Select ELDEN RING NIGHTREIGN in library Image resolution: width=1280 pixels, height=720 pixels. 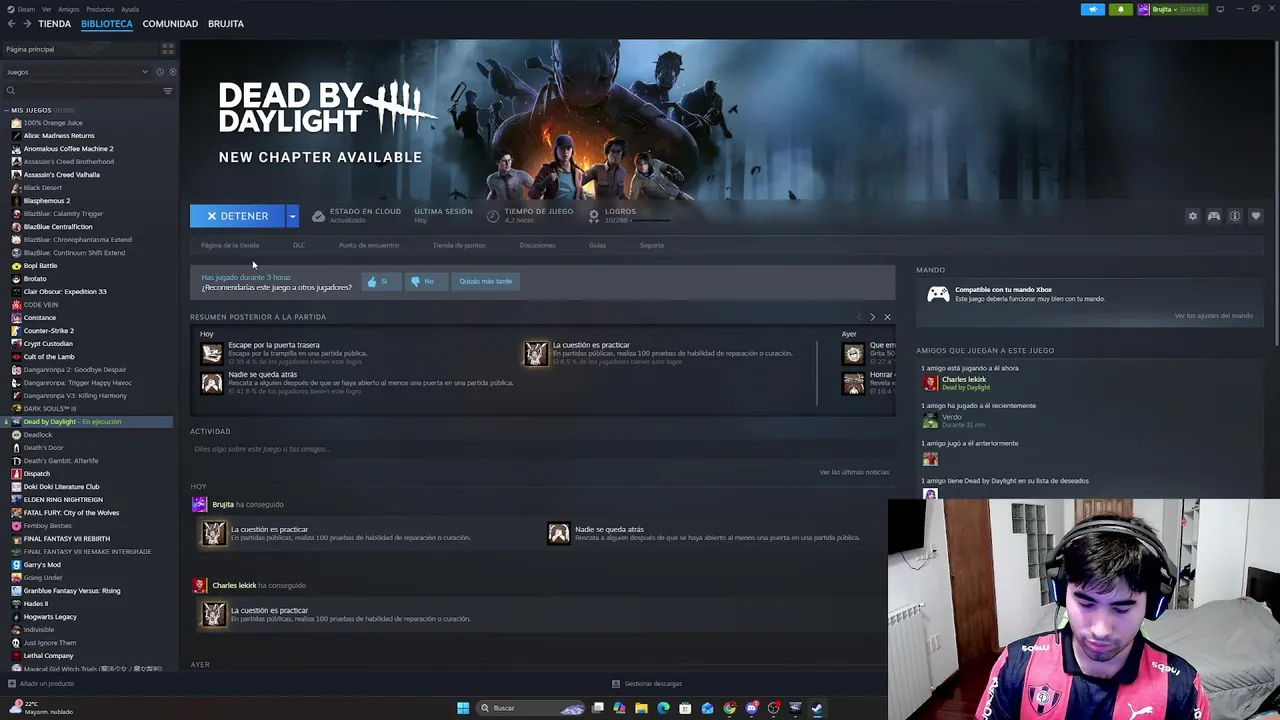63,500
